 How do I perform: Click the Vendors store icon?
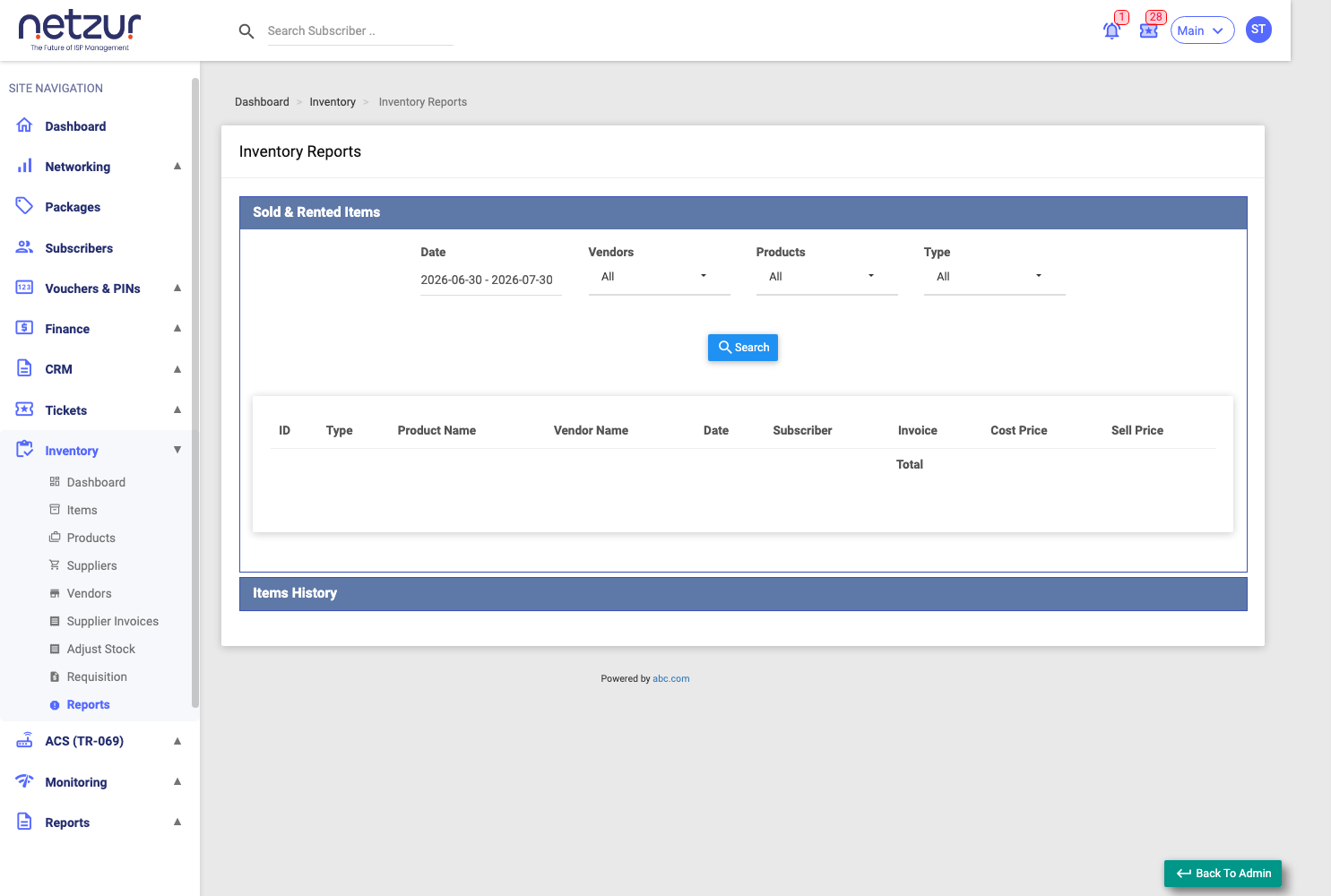coord(55,593)
